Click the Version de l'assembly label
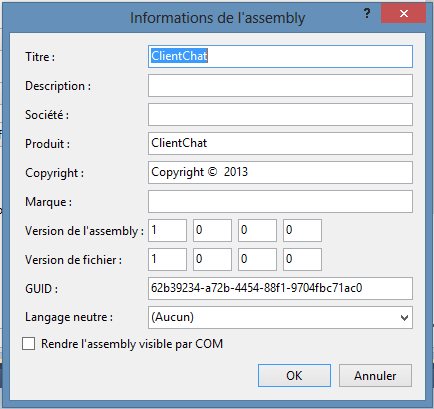Viewport: 434px width, 409px height. [x=84, y=231]
